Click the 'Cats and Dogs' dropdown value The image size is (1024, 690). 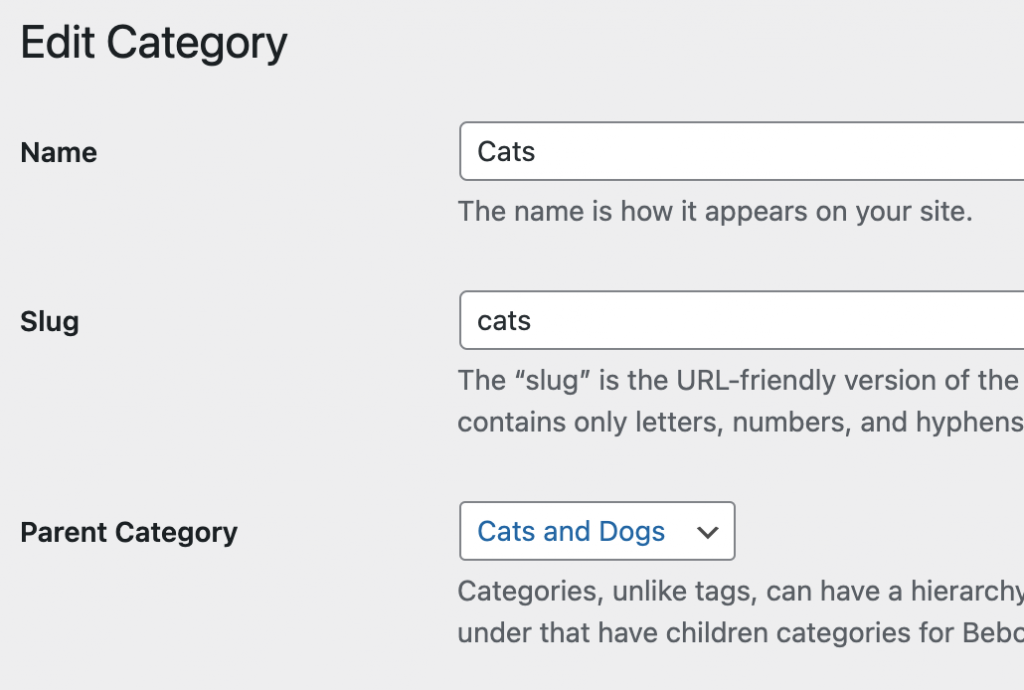570,531
